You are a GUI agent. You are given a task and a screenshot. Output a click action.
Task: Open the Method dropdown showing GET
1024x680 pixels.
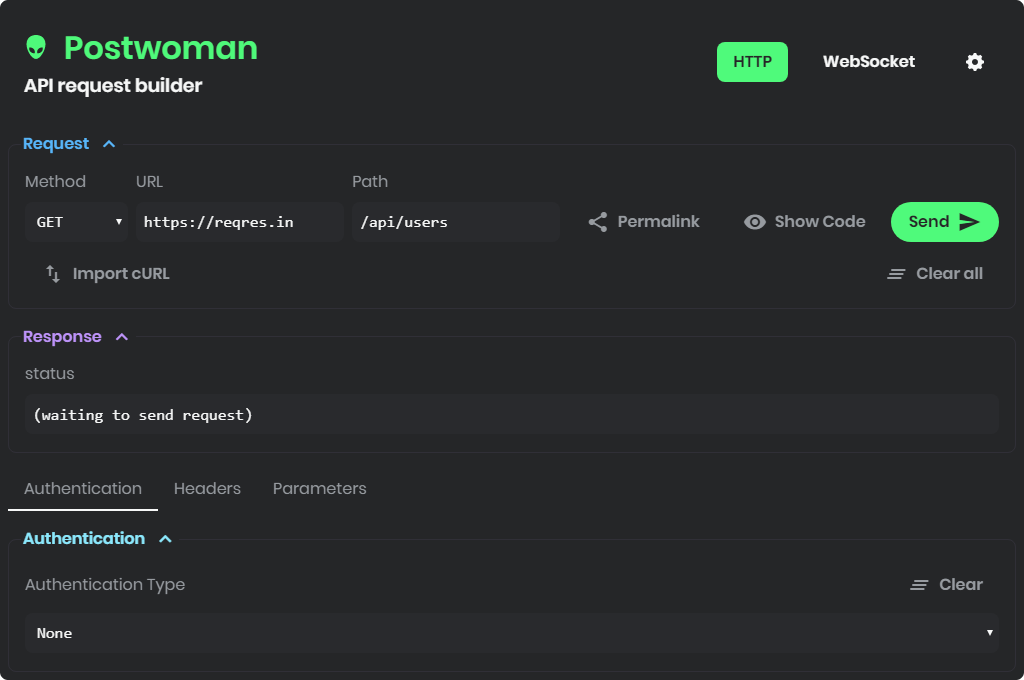tap(76, 221)
